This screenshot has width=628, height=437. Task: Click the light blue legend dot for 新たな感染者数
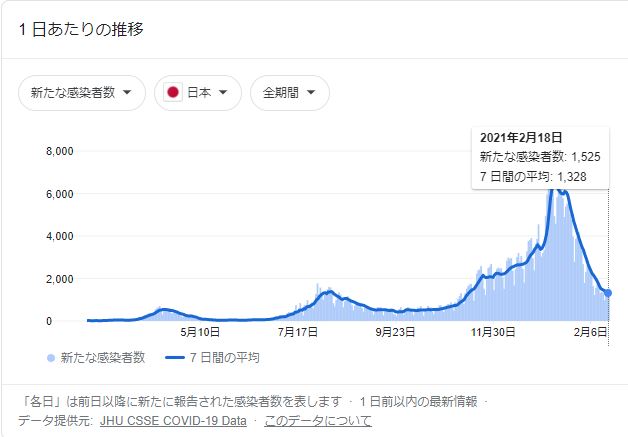click(51, 357)
